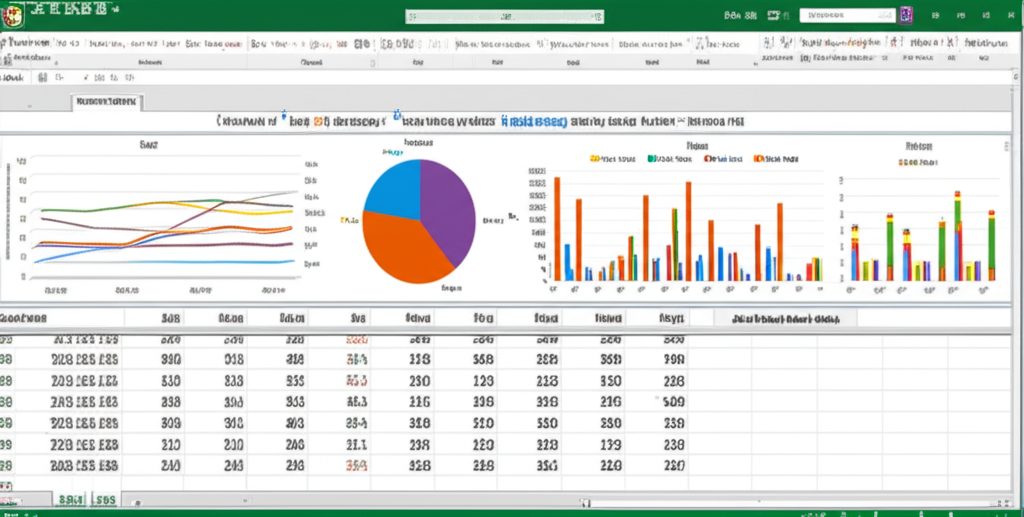Click the purple icon beside the white title bar box
Screen dimensions: 1024x517
click(906, 15)
